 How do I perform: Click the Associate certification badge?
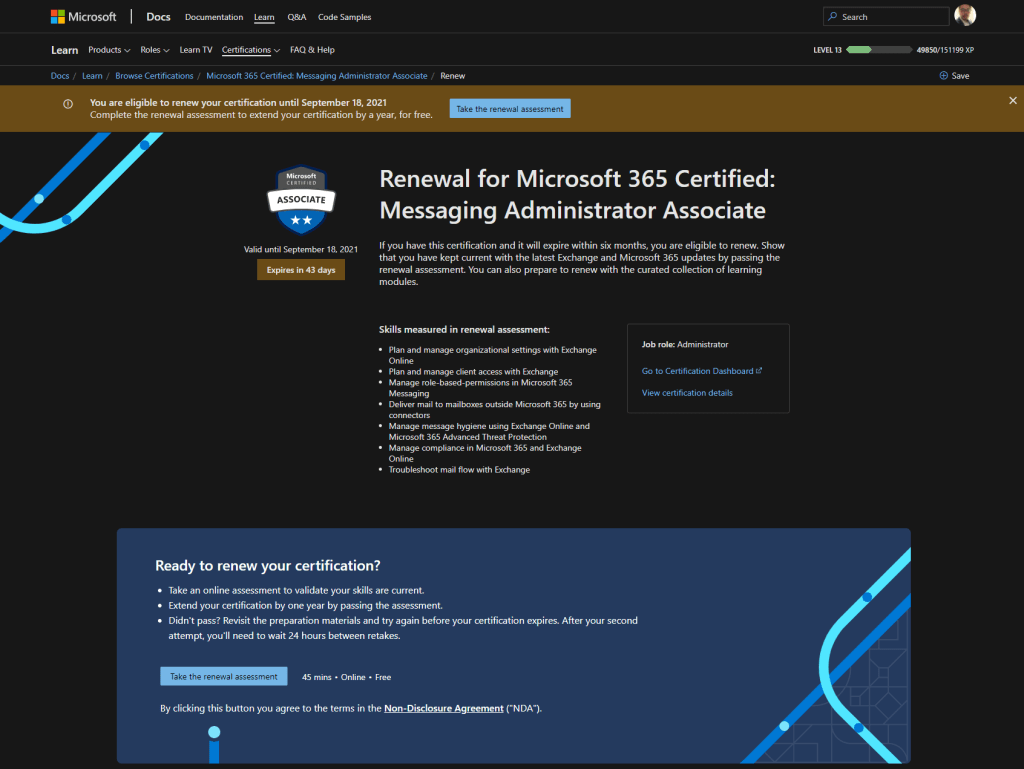coord(301,201)
